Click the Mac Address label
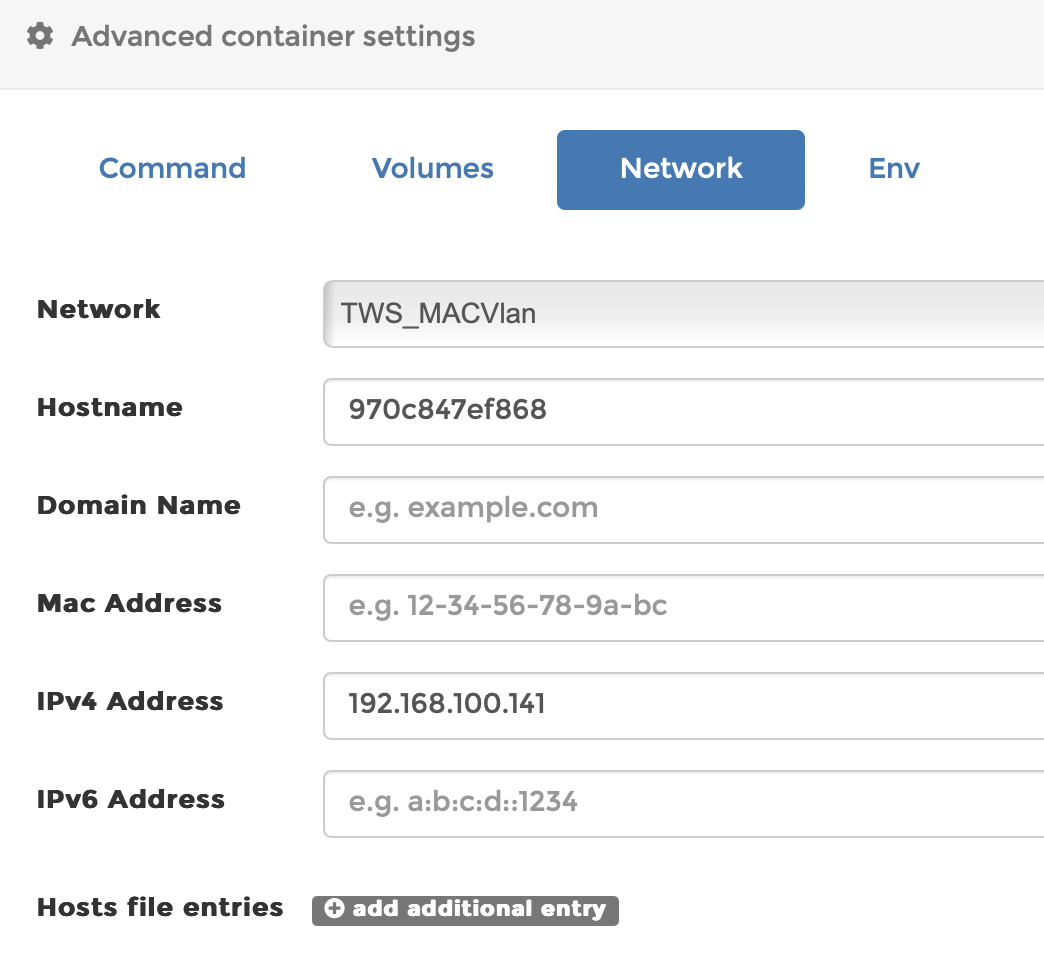This screenshot has width=1044, height=964. pyautogui.click(x=129, y=603)
